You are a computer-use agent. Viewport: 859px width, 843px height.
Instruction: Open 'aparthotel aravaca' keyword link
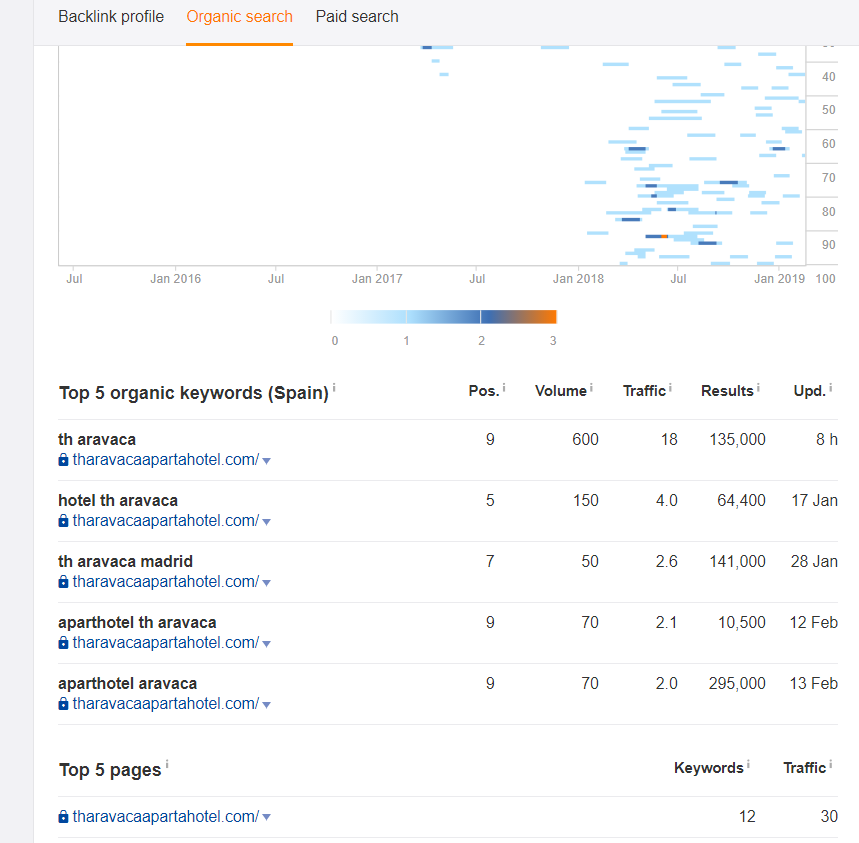tap(128, 684)
